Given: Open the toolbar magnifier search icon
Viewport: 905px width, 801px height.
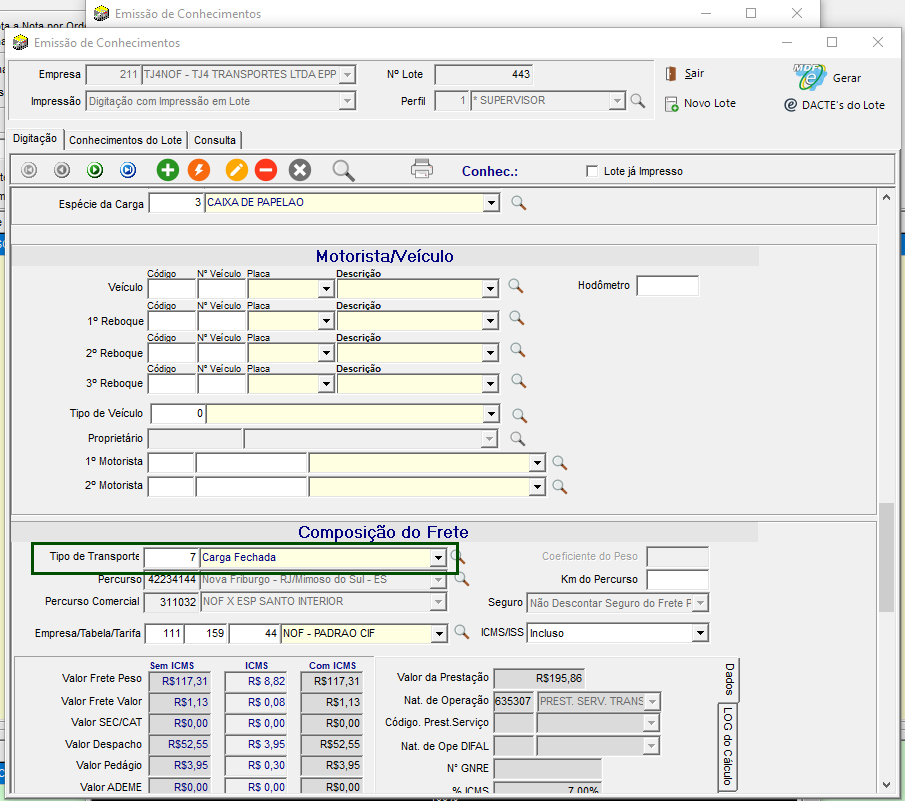Looking at the screenshot, I should point(344,170).
